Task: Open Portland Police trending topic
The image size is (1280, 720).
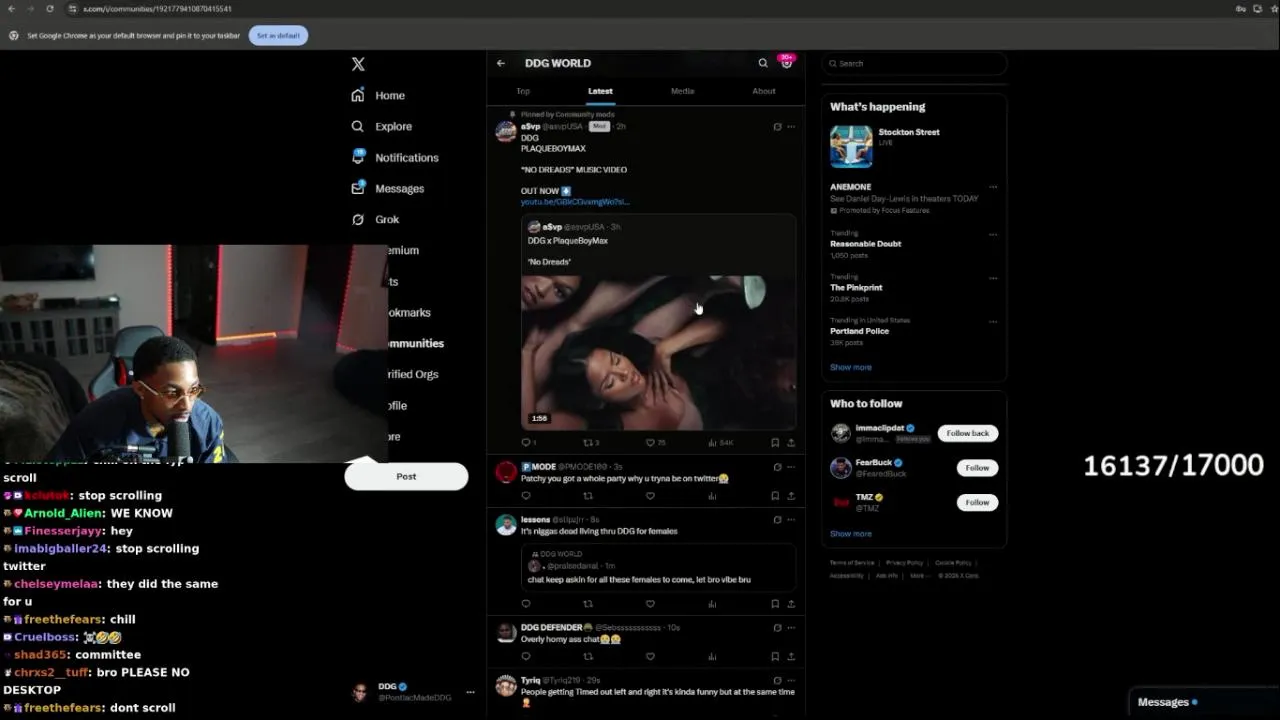Action: click(859, 331)
